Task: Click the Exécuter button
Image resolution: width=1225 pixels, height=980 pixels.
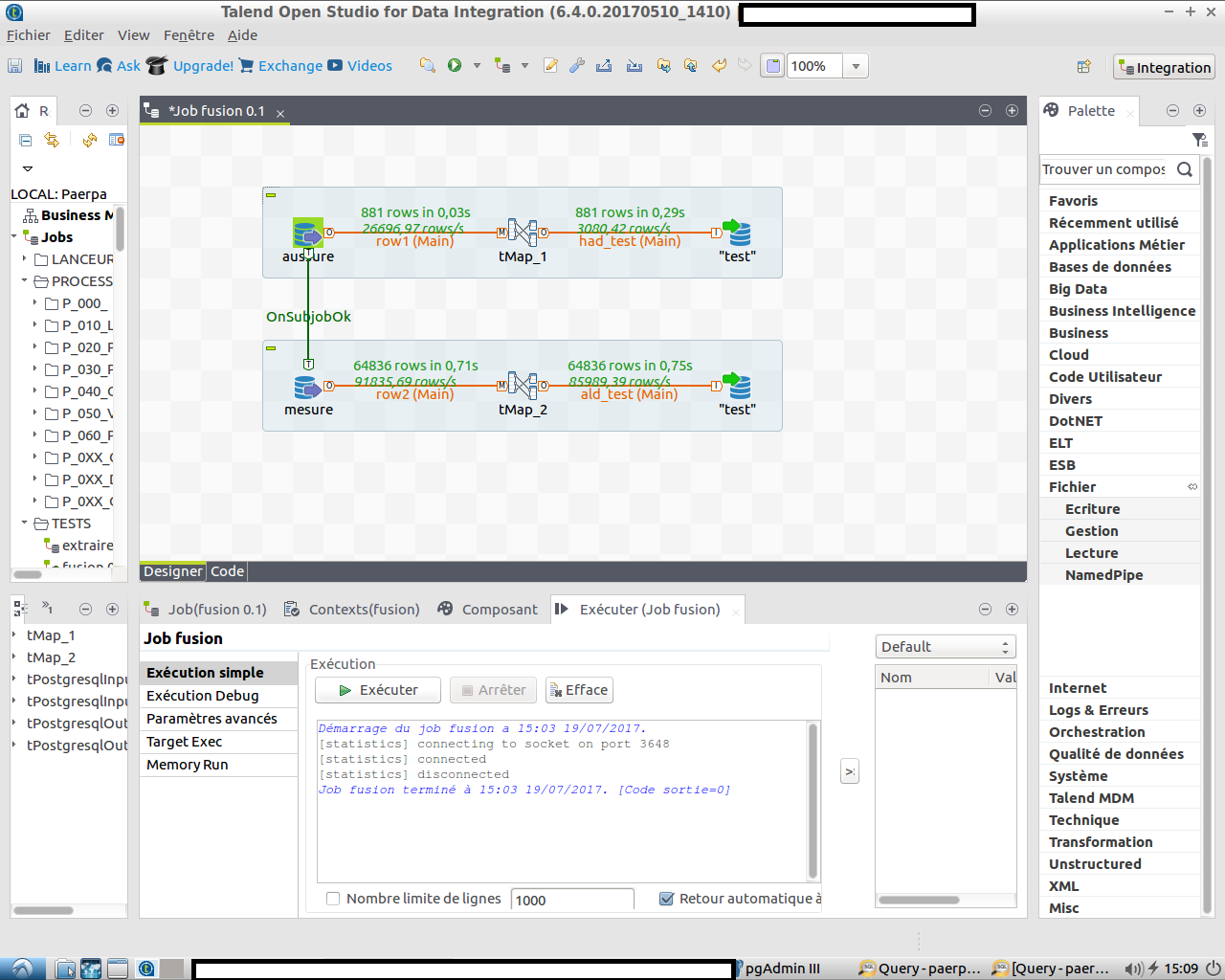Action: 379,690
